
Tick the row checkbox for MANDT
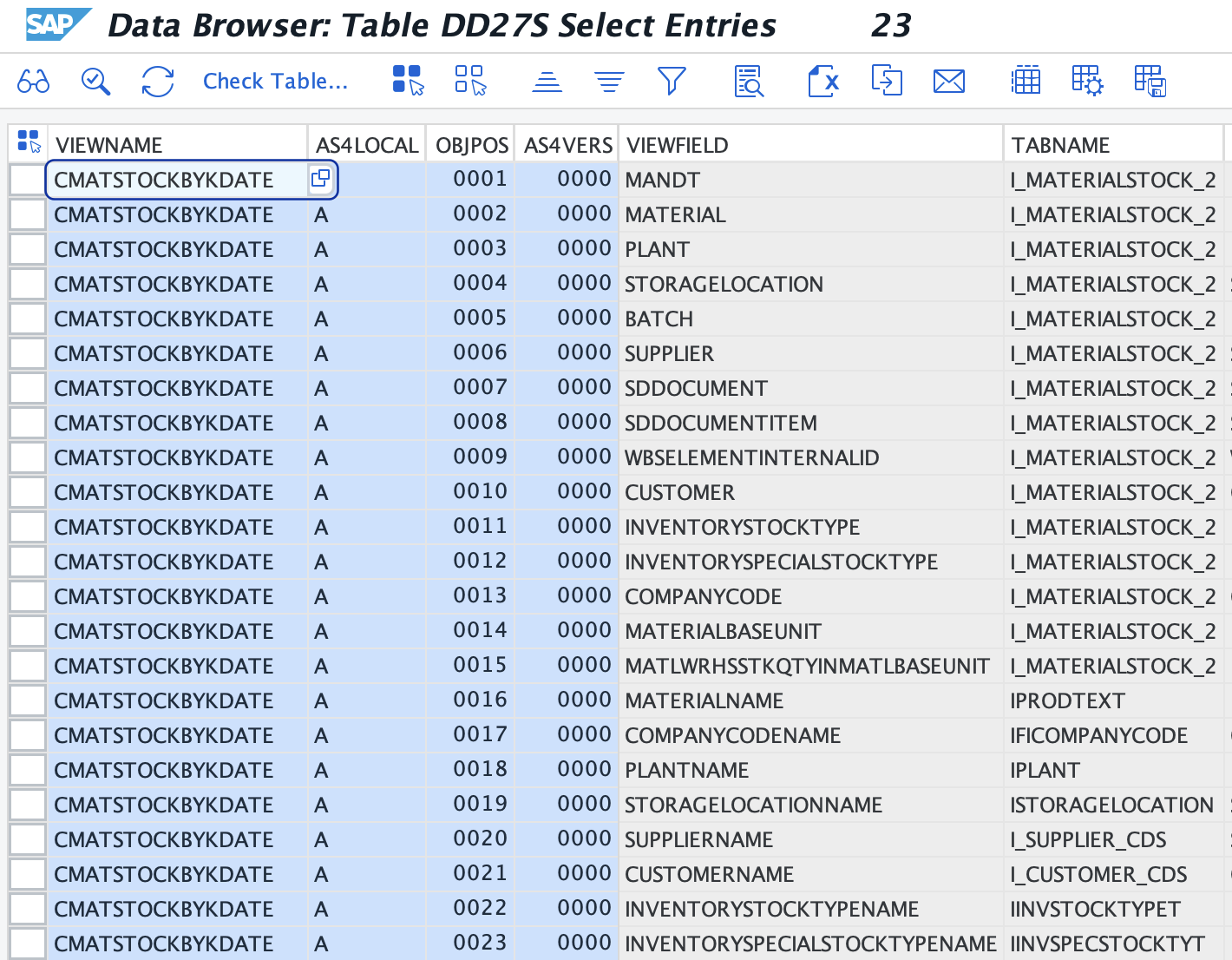tap(28, 180)
